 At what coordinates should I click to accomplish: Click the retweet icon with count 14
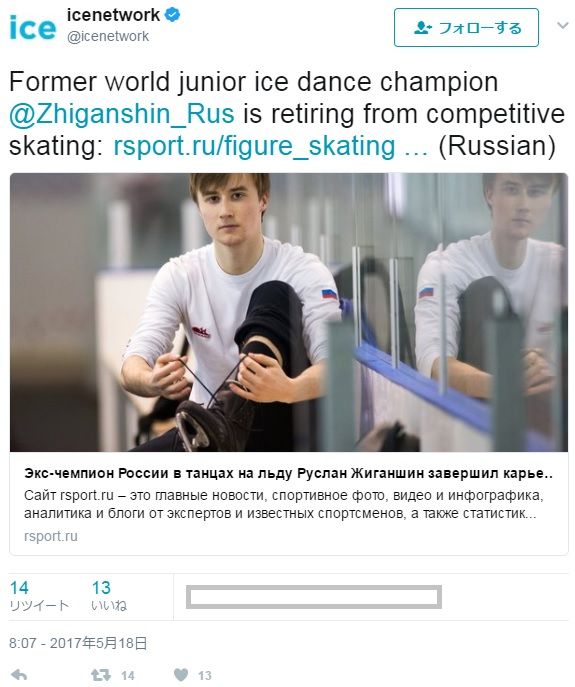click(100, 675)
